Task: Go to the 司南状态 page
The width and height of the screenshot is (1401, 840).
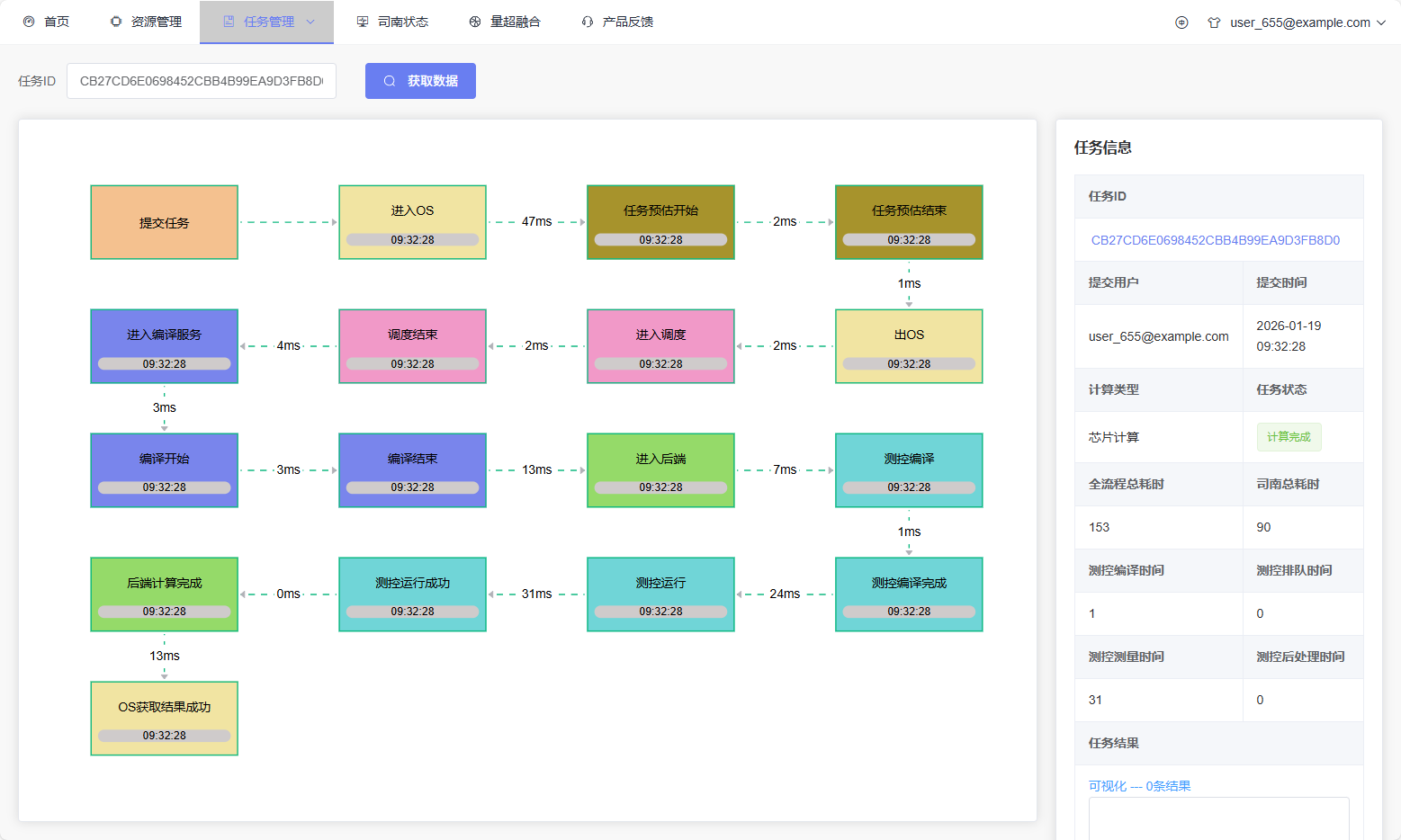Action: click(402, 22)
